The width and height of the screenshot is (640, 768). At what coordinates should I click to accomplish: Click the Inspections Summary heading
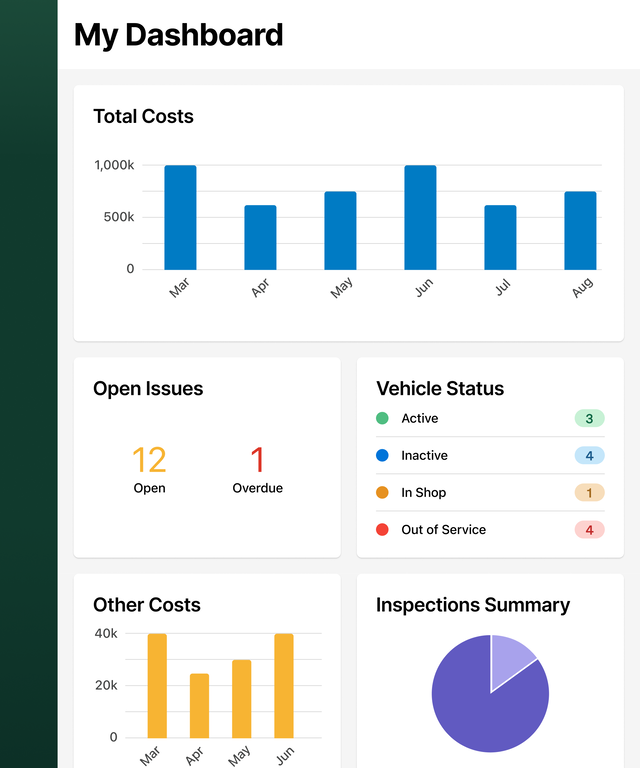point(472,605)
